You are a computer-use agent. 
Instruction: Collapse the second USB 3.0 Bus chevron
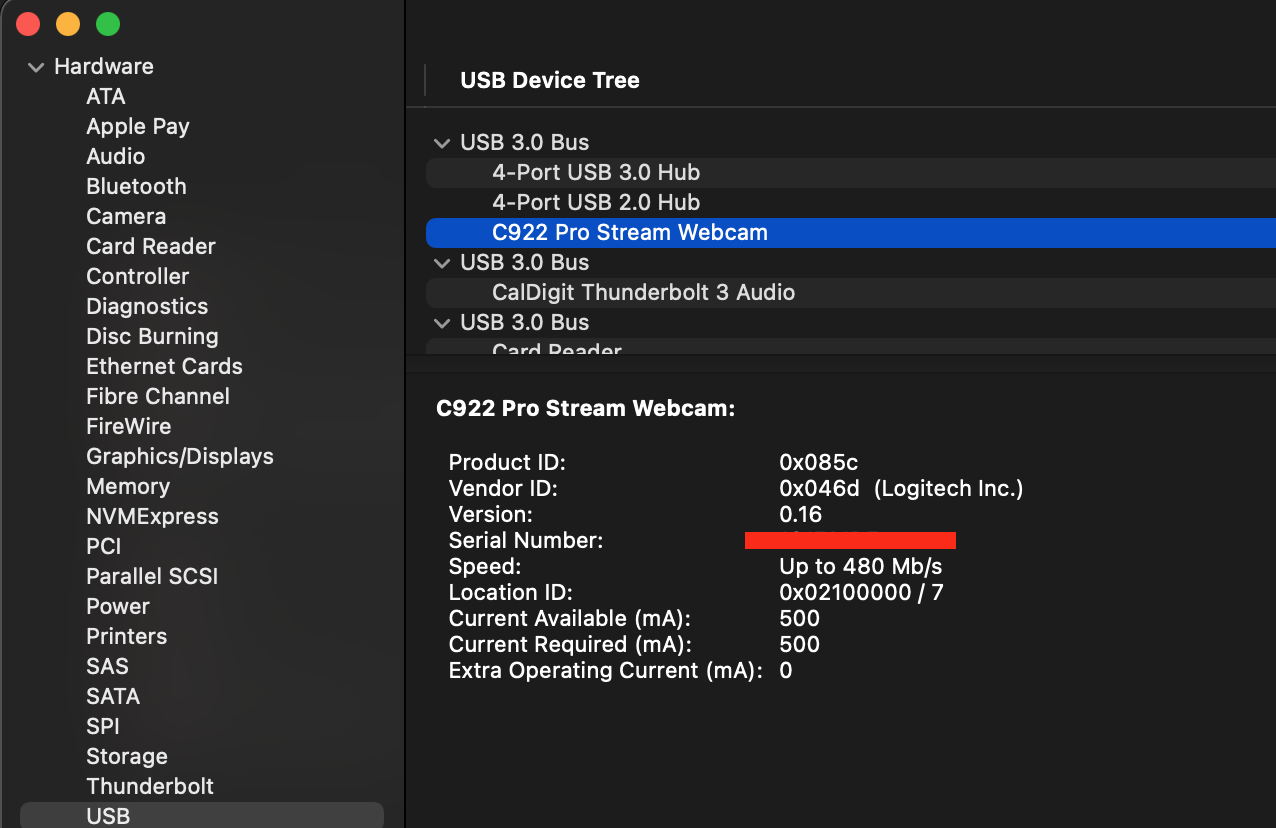point(441,263)
